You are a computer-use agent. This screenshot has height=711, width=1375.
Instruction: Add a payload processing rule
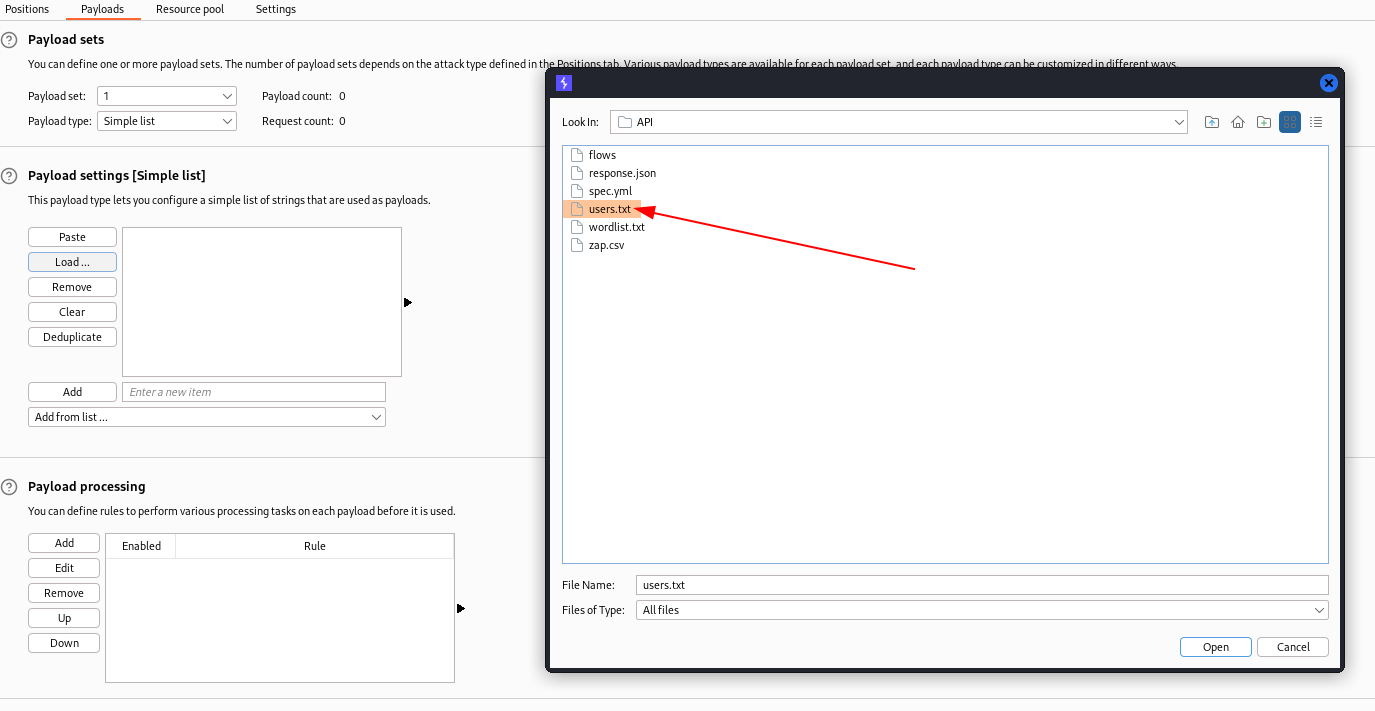(64, 543)
